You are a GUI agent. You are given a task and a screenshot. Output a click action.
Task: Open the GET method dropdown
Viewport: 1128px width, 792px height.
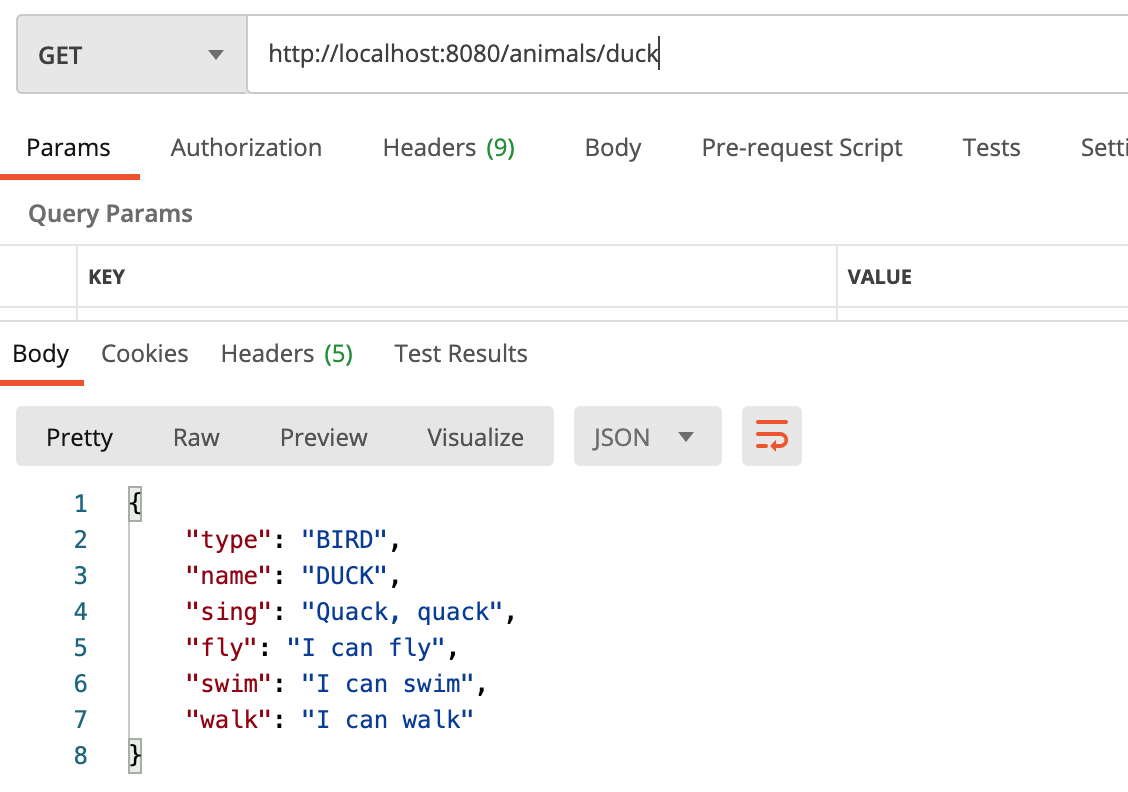click(132, 55)
